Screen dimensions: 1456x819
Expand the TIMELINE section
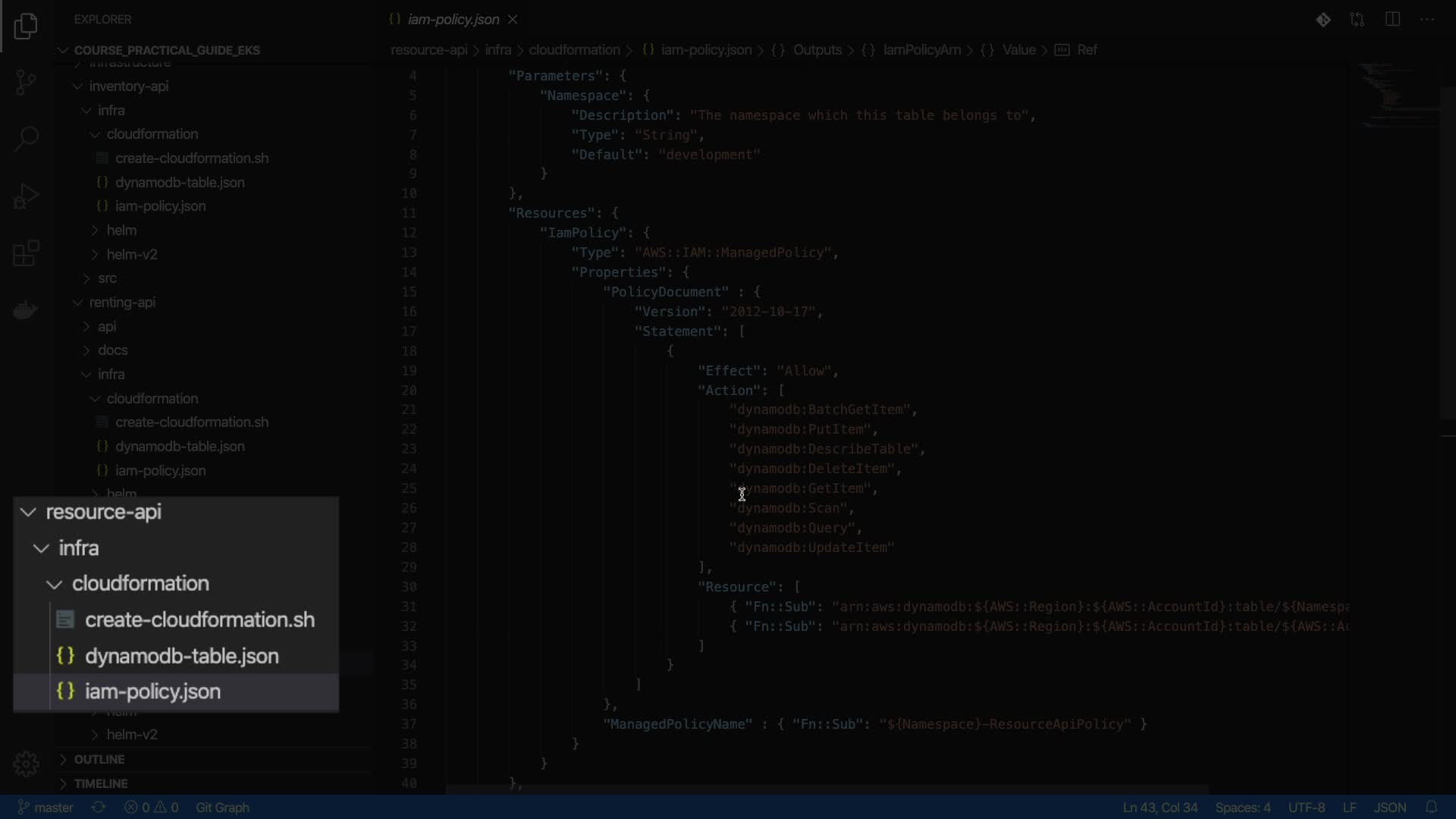click(100, 783)
